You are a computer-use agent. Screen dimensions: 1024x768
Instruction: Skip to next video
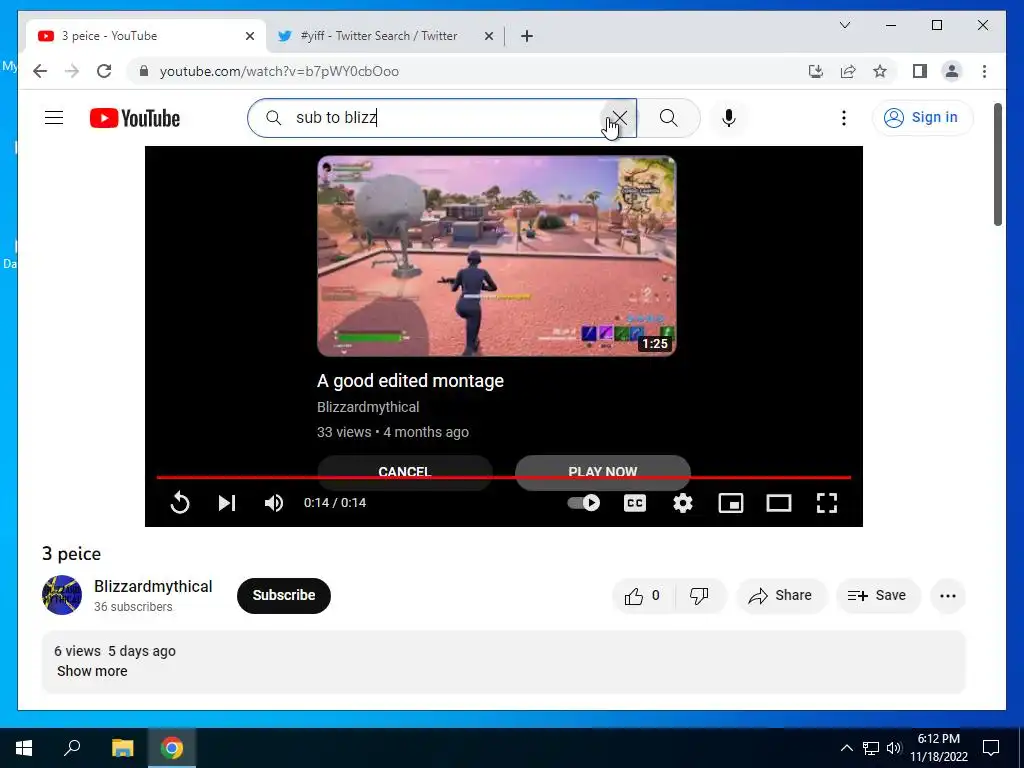click(x=227, y=503)
